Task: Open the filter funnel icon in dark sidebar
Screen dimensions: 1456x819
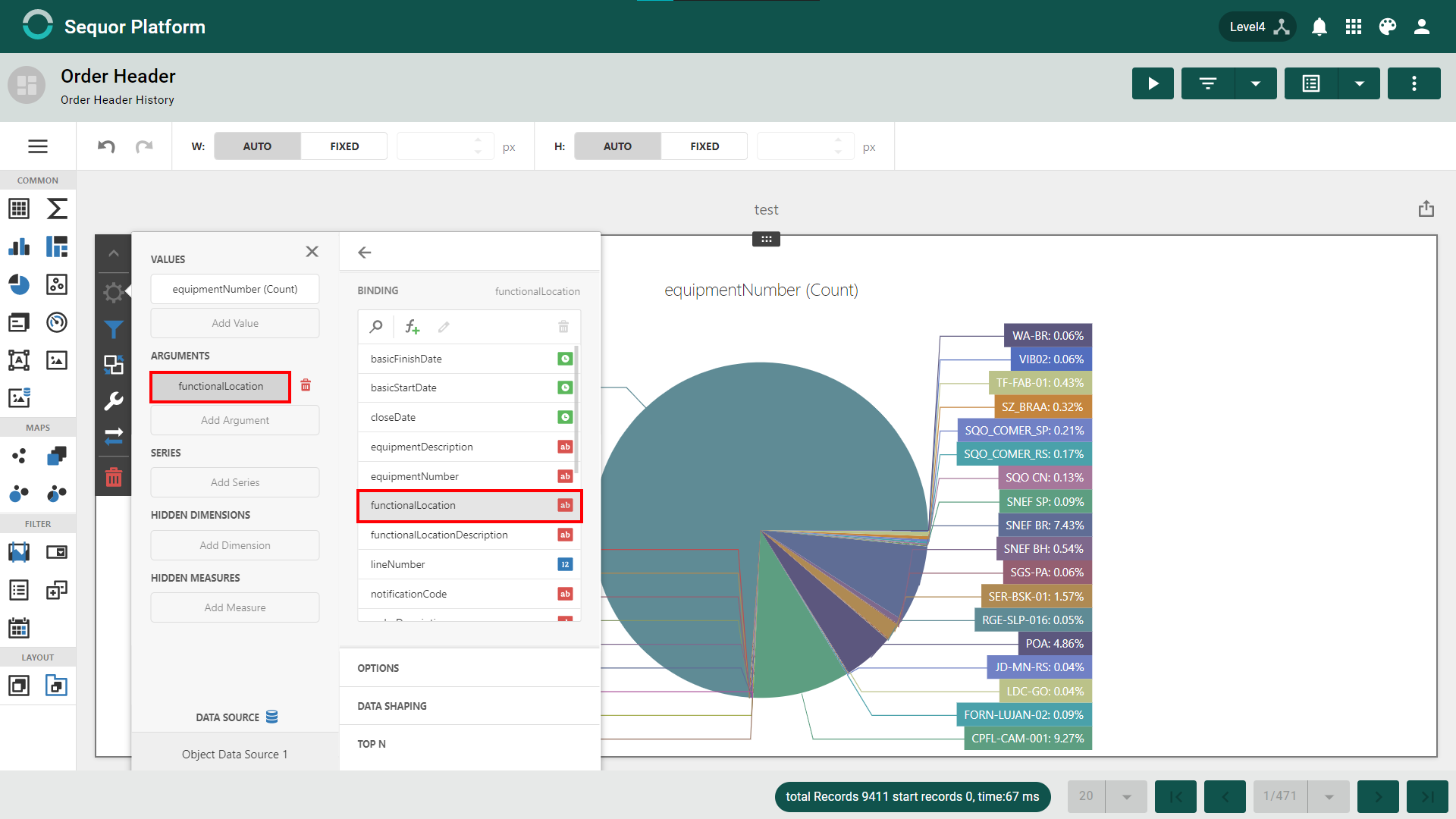Action: [x=114, y=329]
